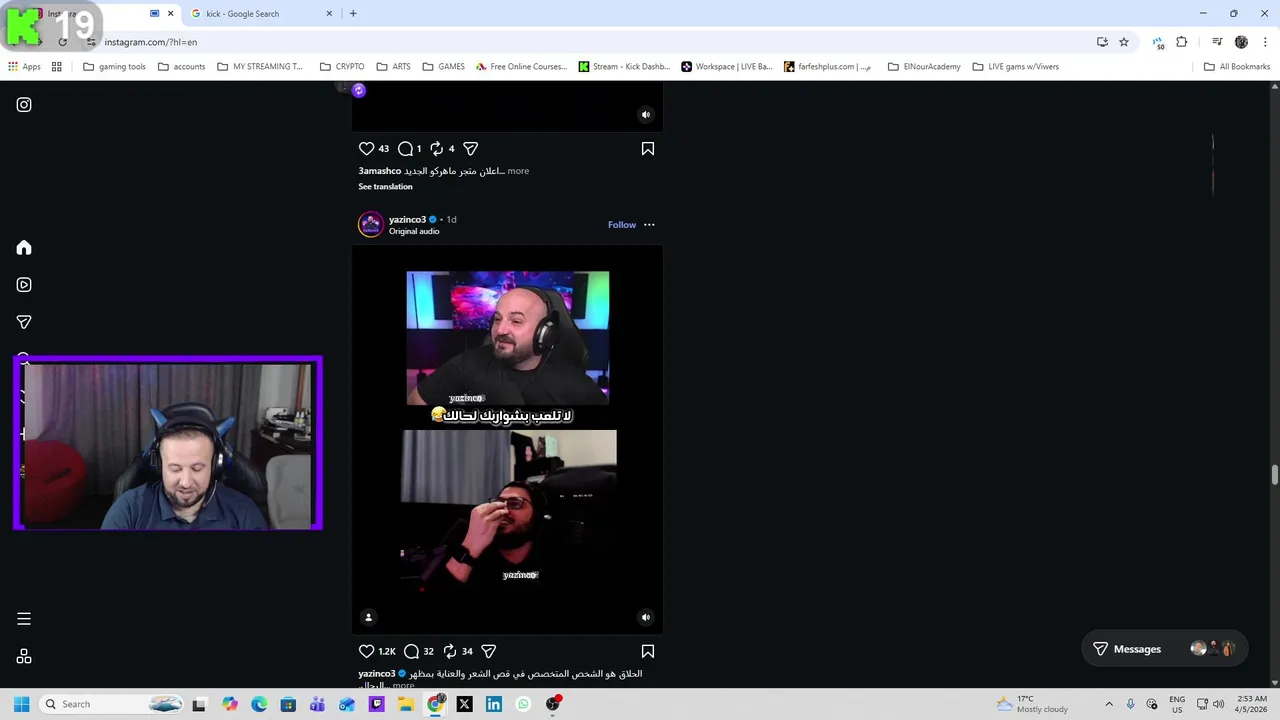Open comments on the 3amashco post

coord(405,148)
